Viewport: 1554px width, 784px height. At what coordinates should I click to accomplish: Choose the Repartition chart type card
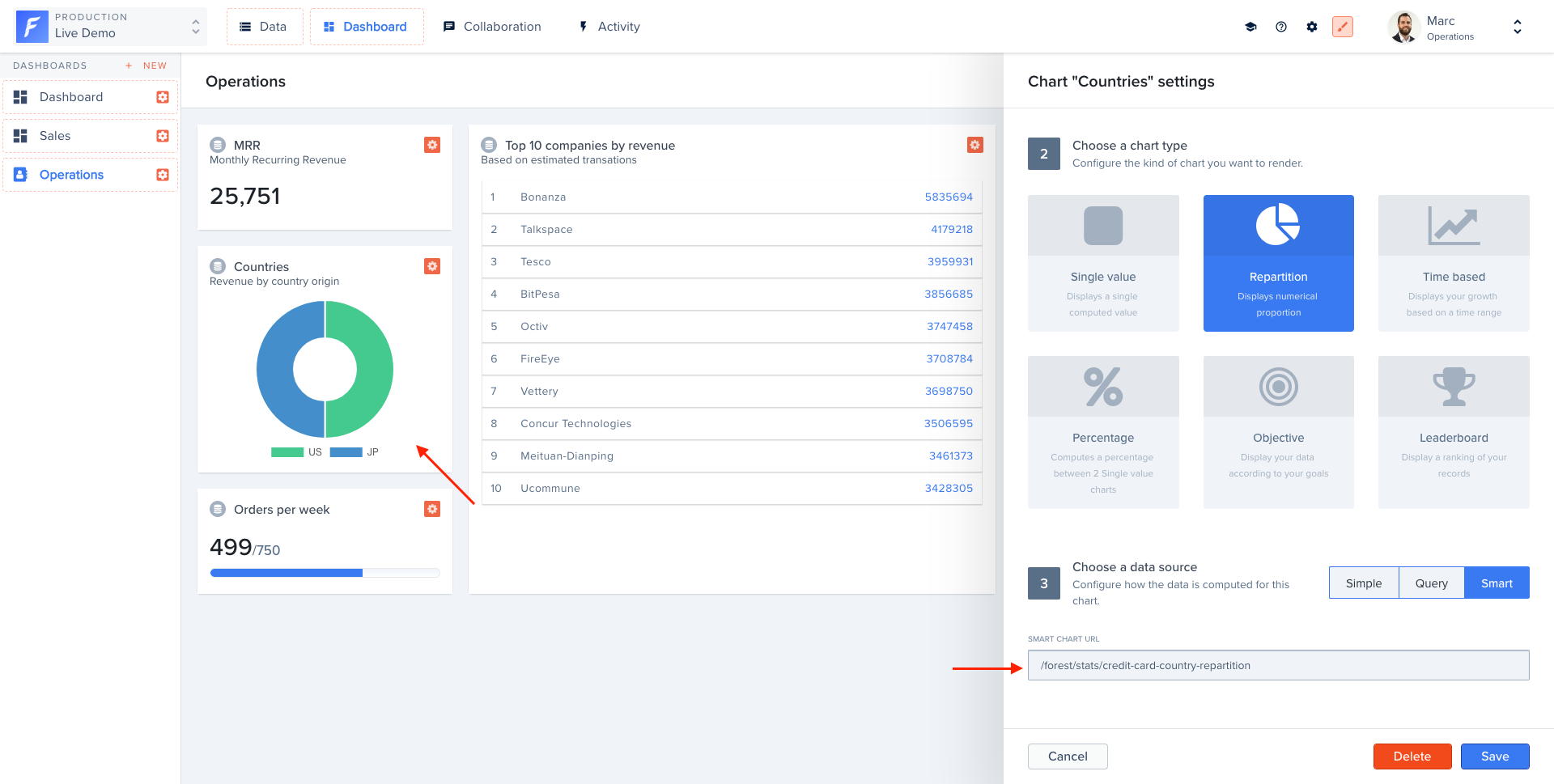[x=1279, y=263]
